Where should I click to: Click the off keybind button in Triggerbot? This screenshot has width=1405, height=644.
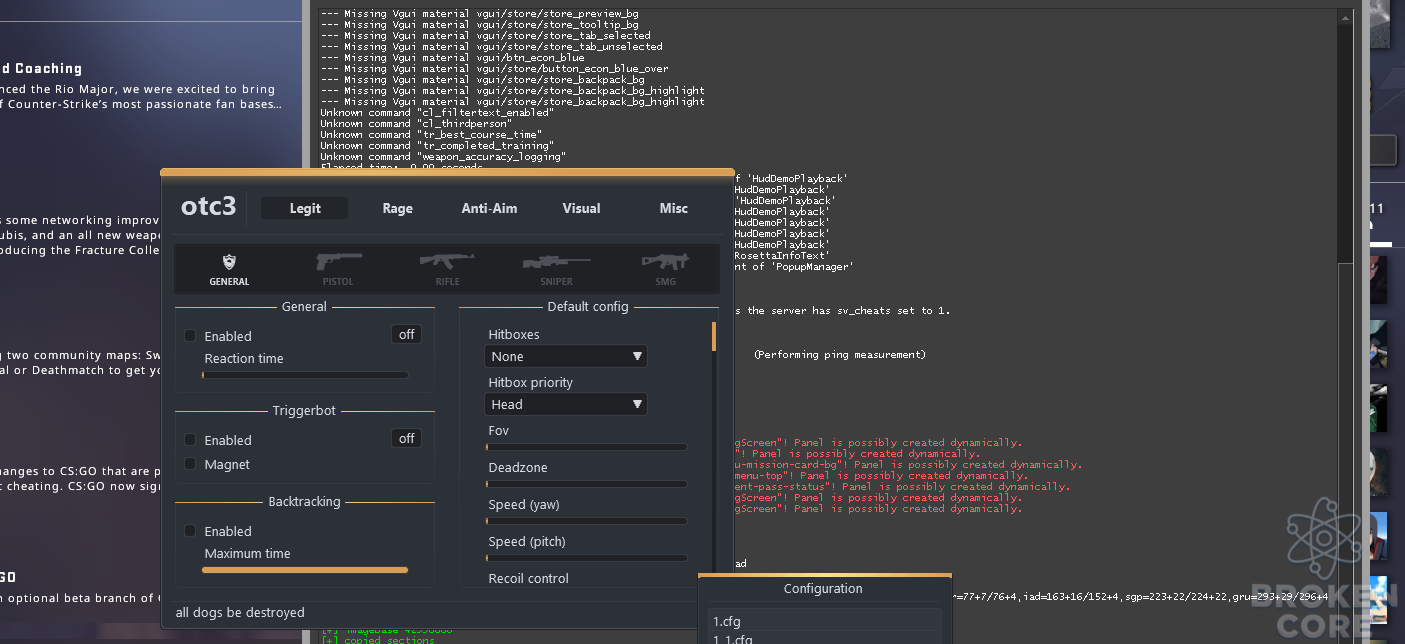coord(407,439)
